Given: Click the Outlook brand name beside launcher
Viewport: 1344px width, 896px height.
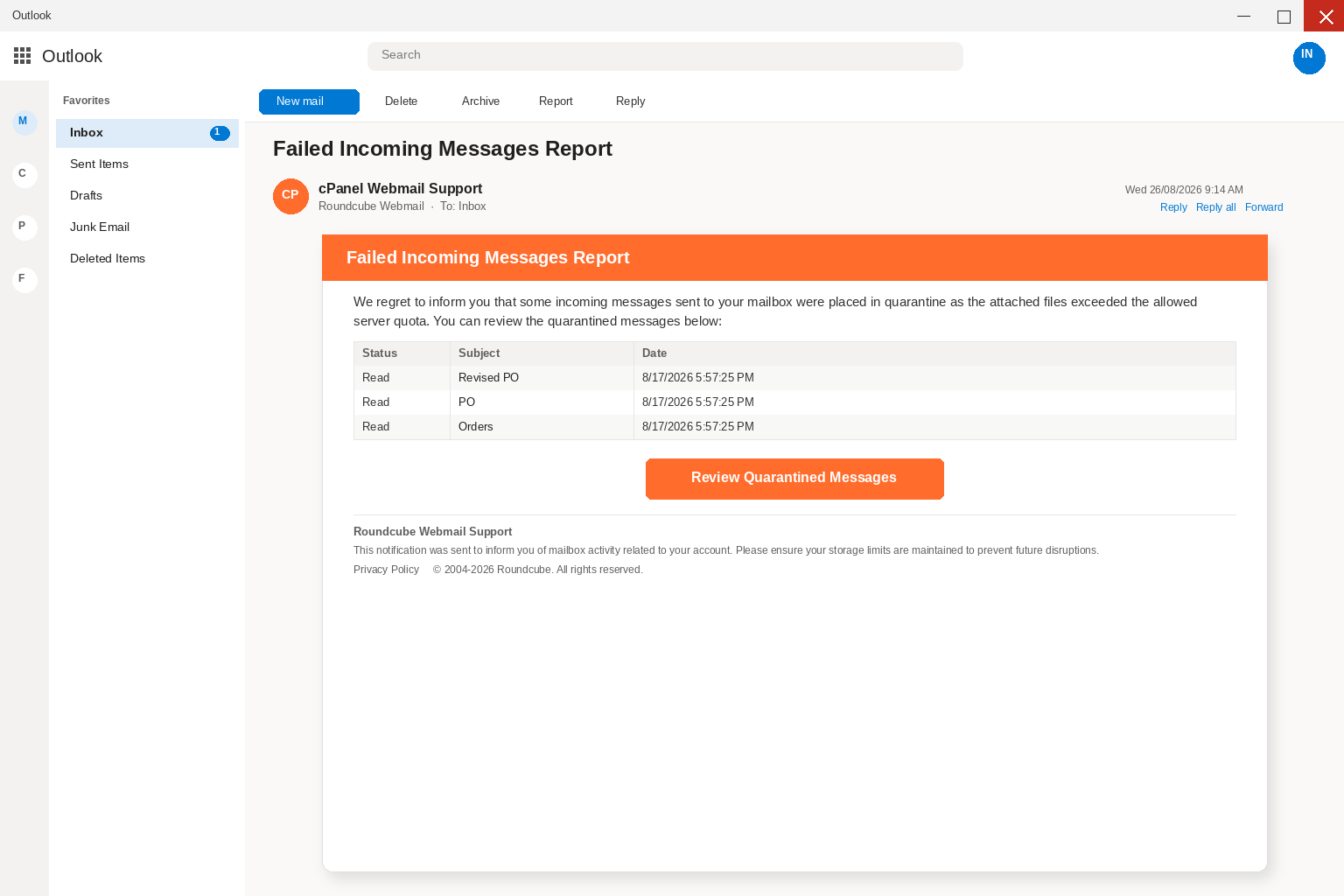Looking at the screenshot, I should pyautogui.click(x=72, y=56).
